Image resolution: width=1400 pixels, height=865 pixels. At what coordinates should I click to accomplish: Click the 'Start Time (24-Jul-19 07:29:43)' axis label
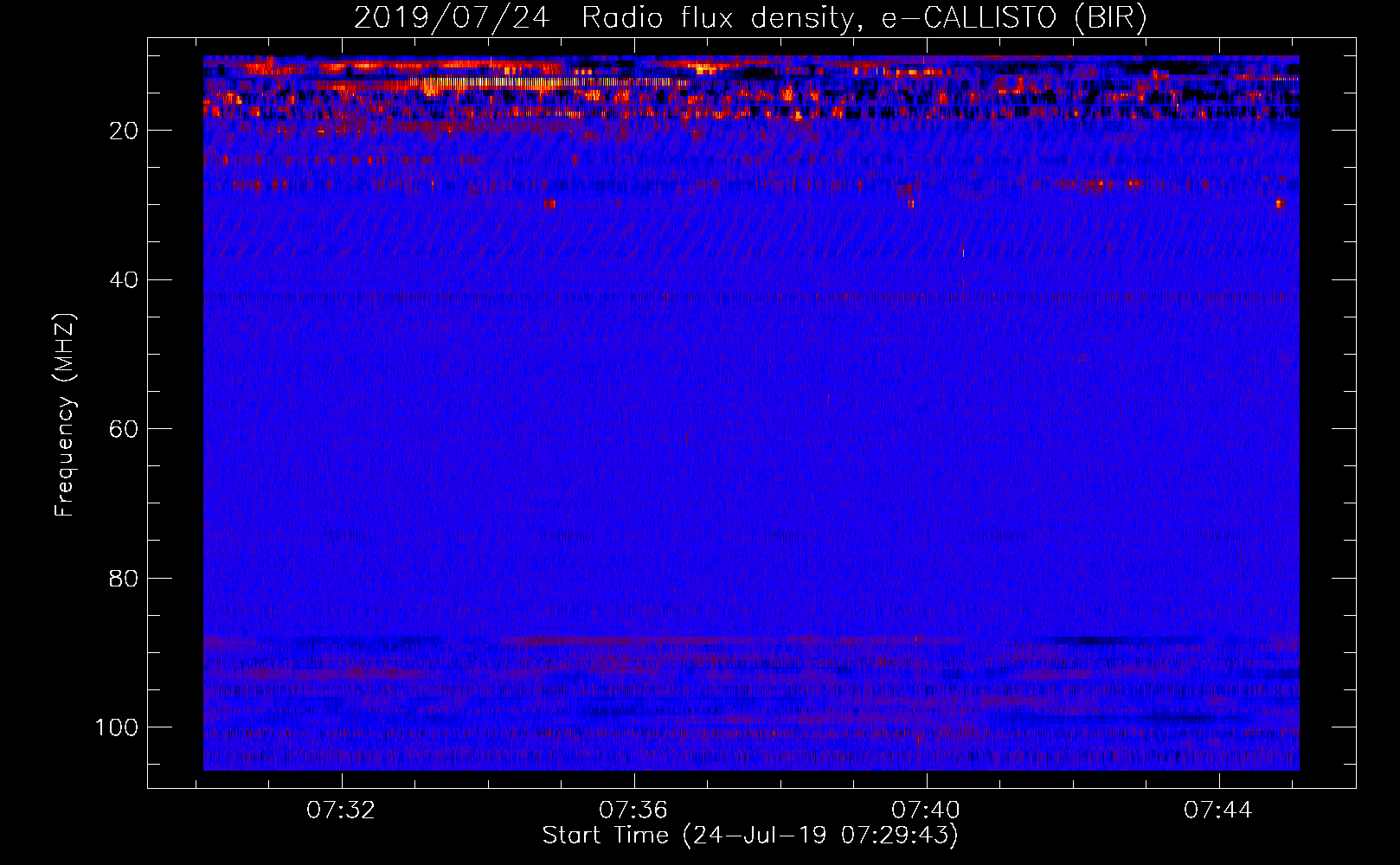(750, 836)
